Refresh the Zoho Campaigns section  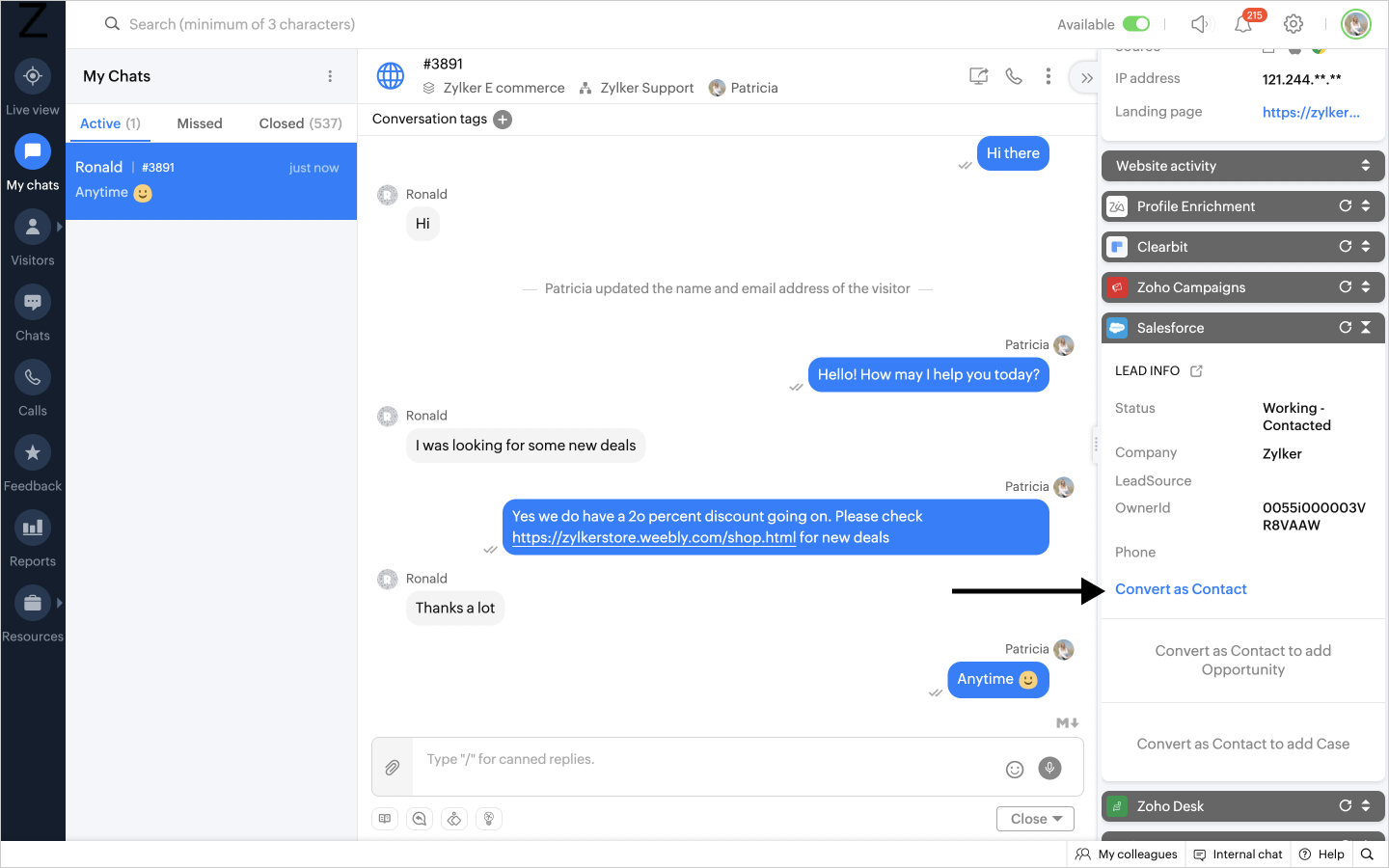(x=1345, y=287)
